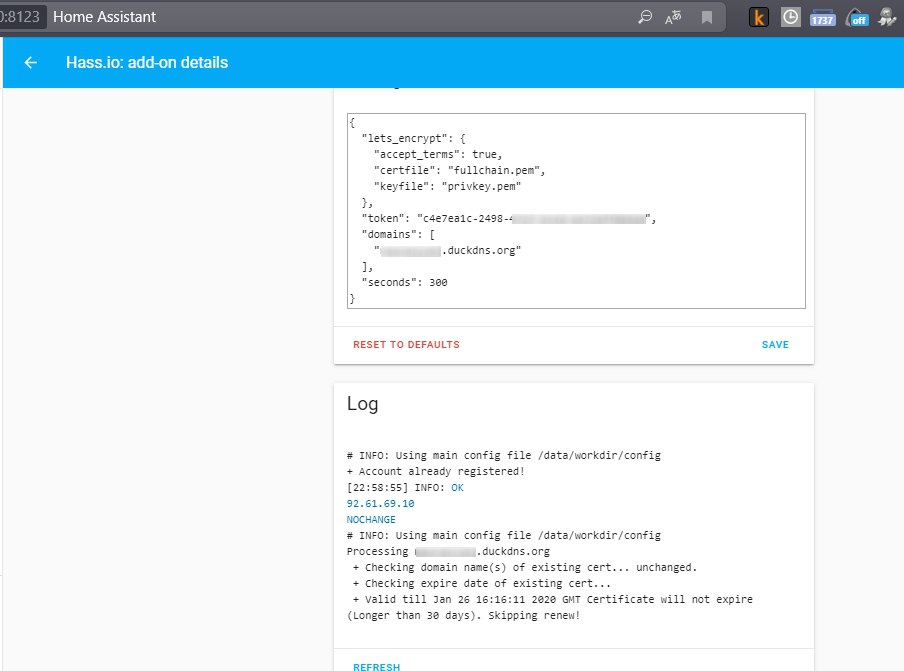Viewport: 904px width, 671px height.
Task: Click RESET TO DEFAULTS
Action: (406, 345)
